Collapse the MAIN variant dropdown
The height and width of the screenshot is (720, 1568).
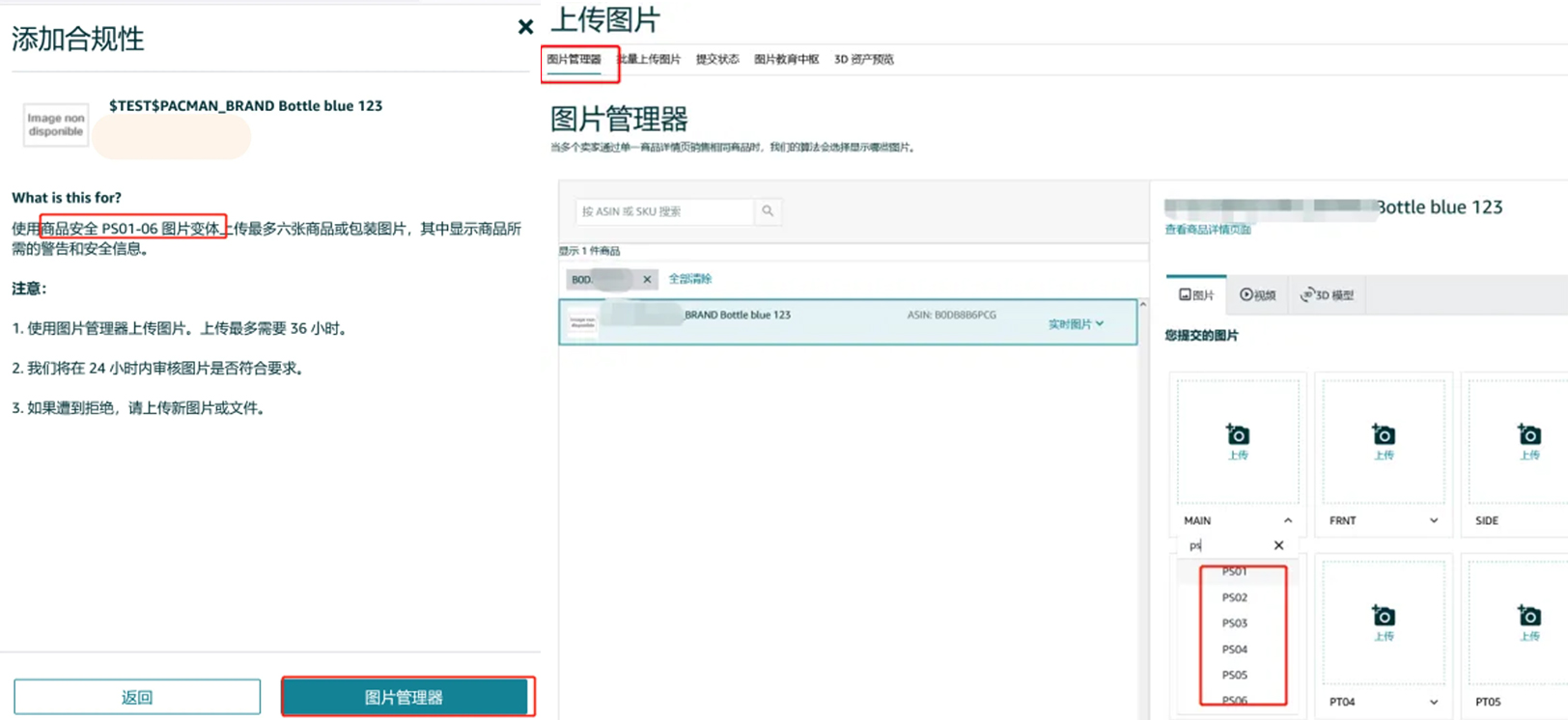(x=1288, y=520)
